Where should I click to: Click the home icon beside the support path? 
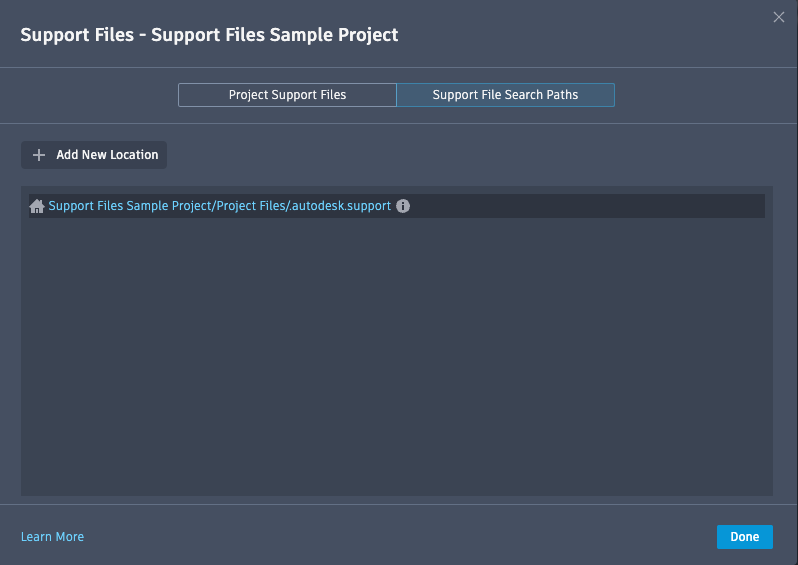click(x=37, y=206)
